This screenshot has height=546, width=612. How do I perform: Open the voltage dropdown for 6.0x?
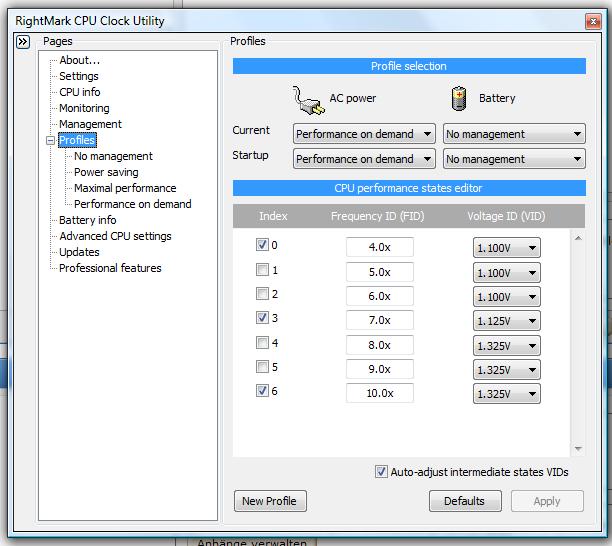click(507, 297)
